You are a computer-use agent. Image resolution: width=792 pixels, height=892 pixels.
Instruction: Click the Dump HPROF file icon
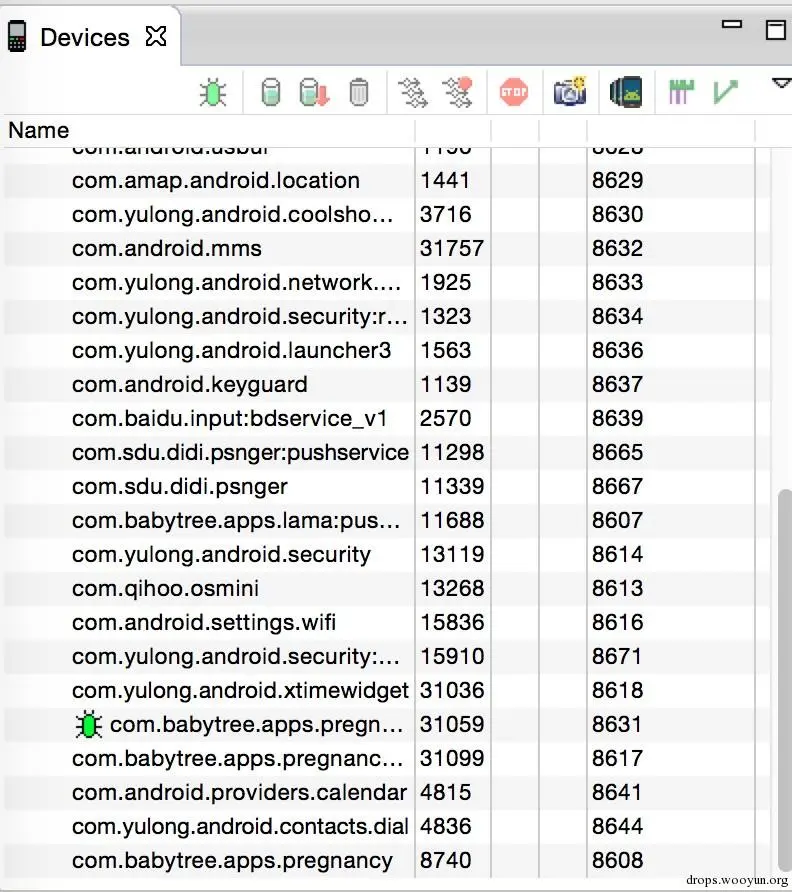315,92
